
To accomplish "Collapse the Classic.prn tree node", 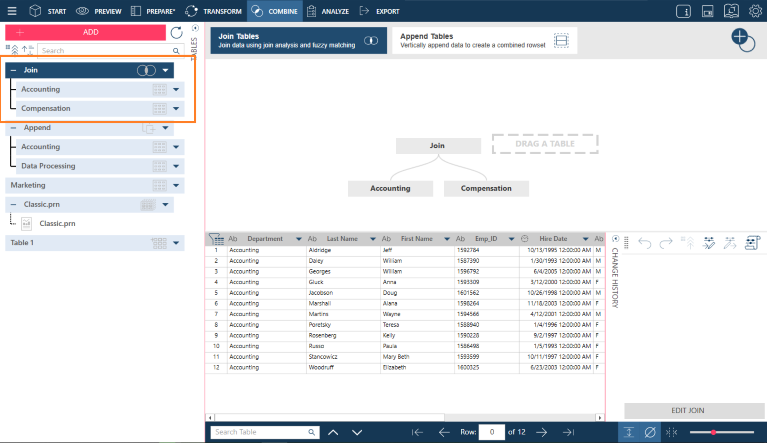I will 13,204.
